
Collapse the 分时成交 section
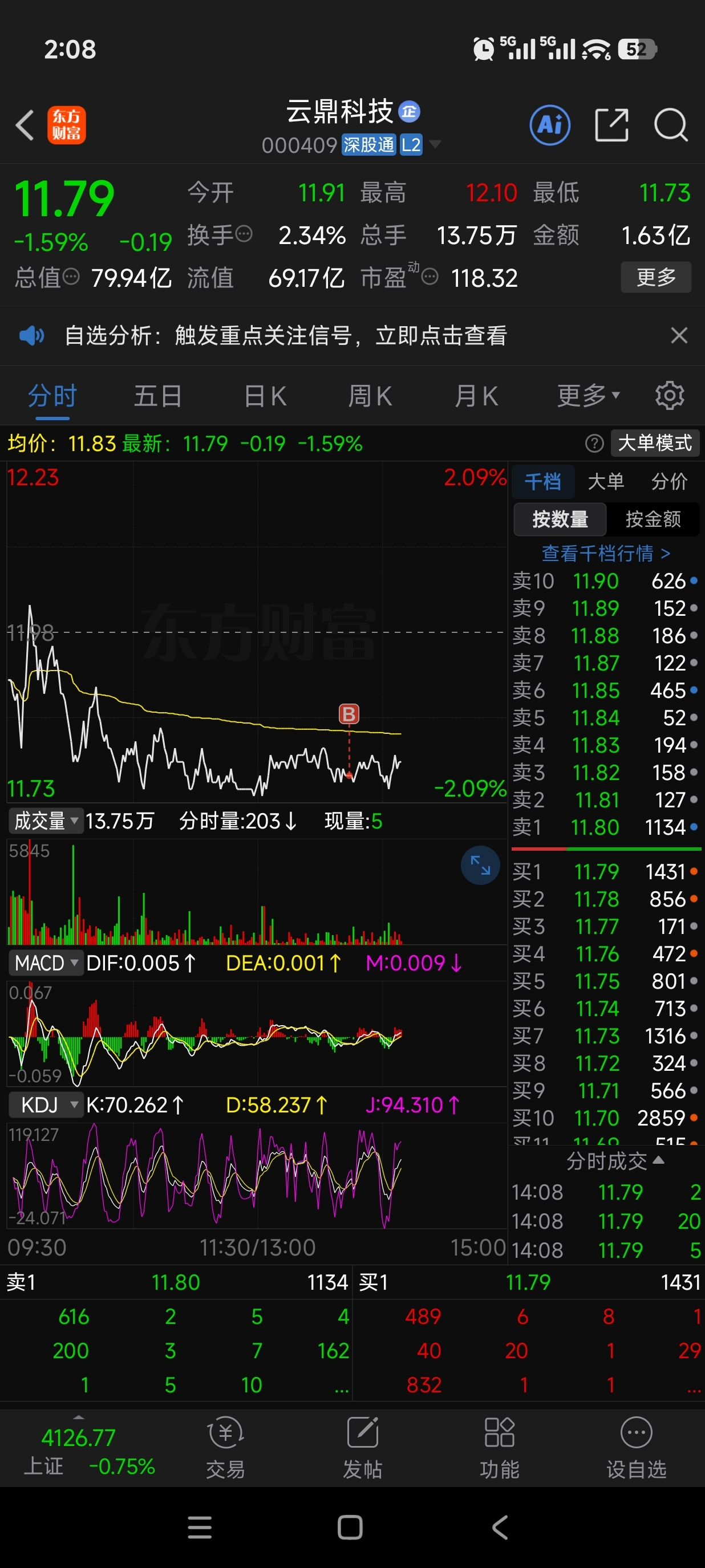615,1161
